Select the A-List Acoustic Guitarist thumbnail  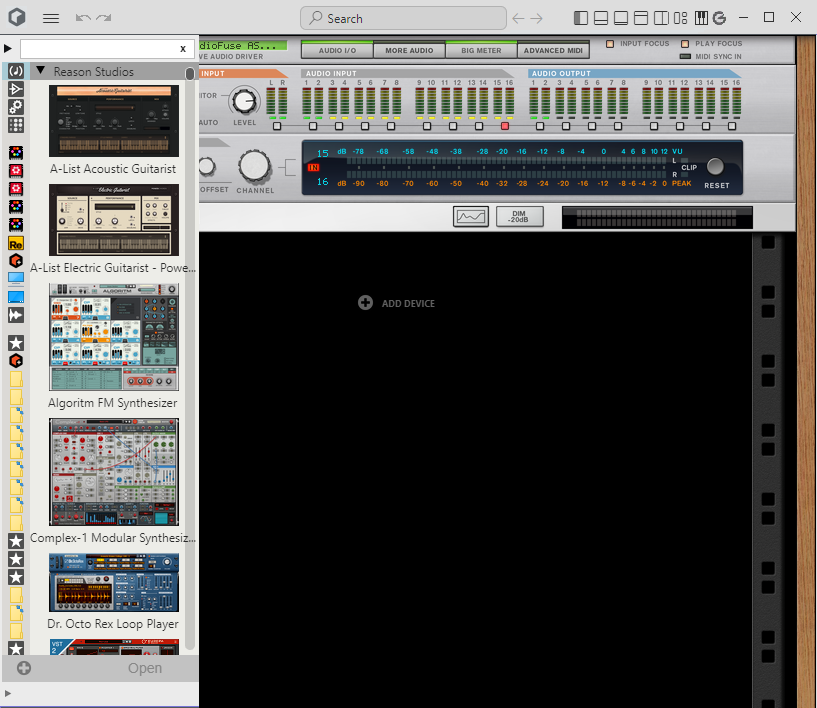click(114, 121)
